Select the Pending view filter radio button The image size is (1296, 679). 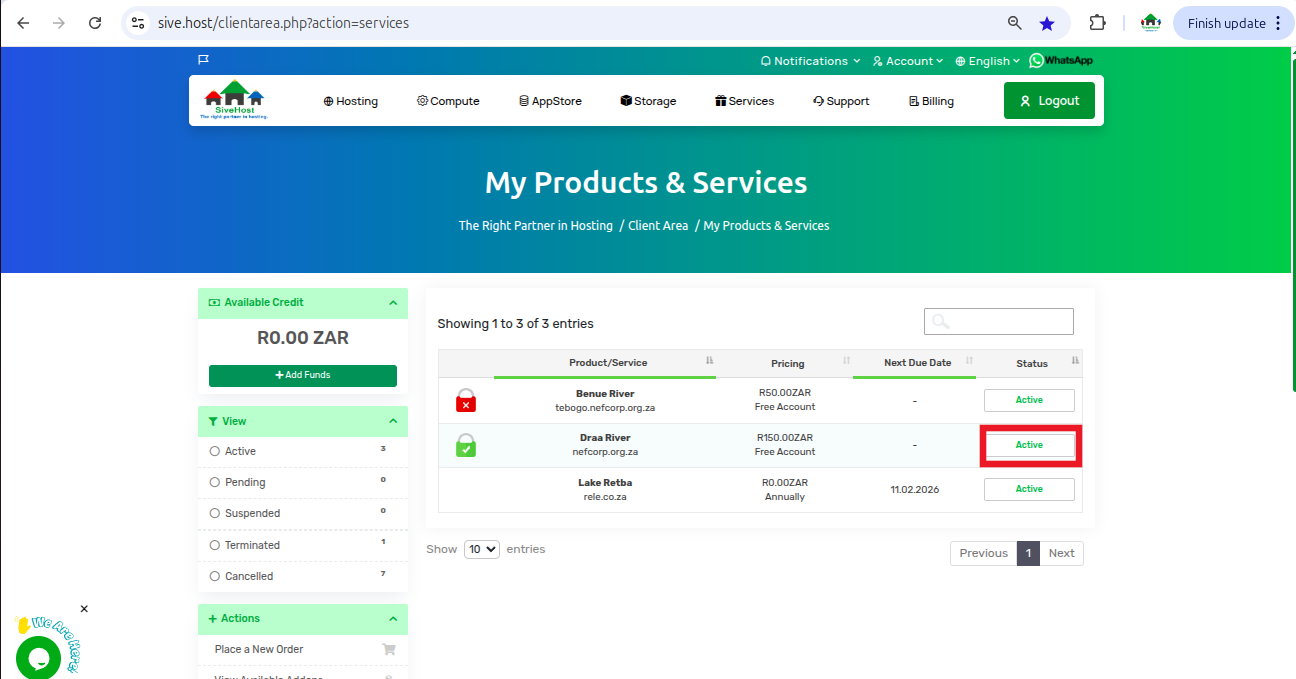point(214,482)
